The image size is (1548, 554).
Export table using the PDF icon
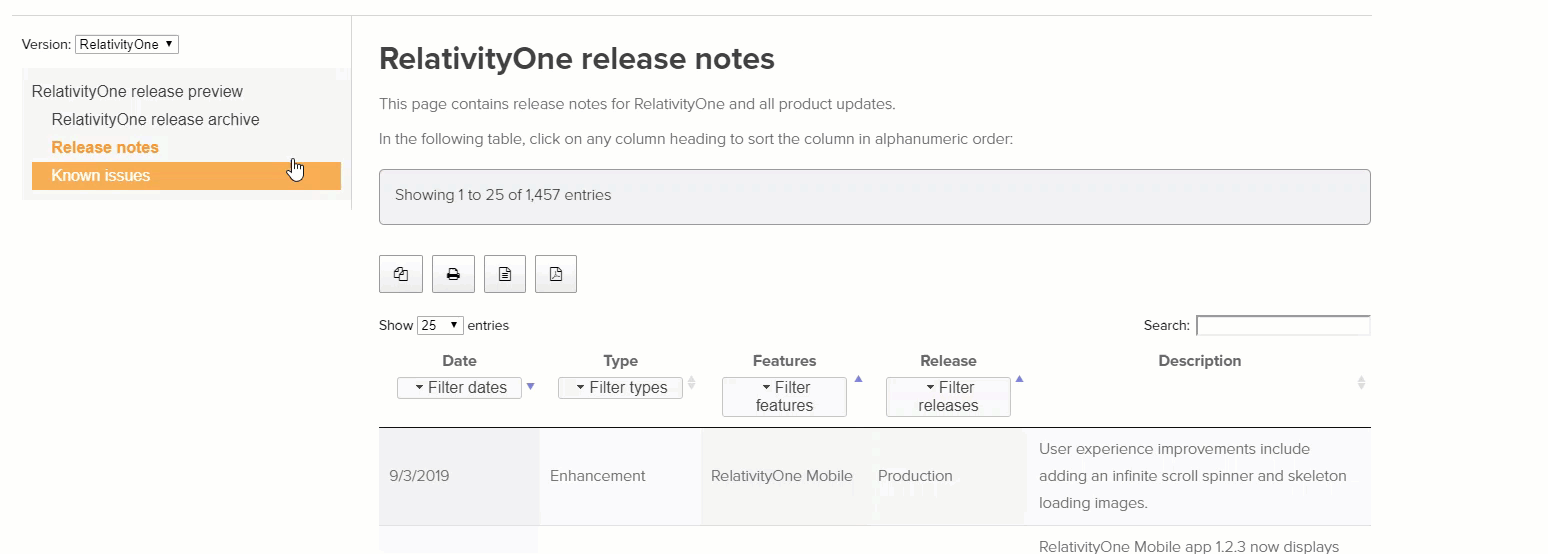point(556,274)
